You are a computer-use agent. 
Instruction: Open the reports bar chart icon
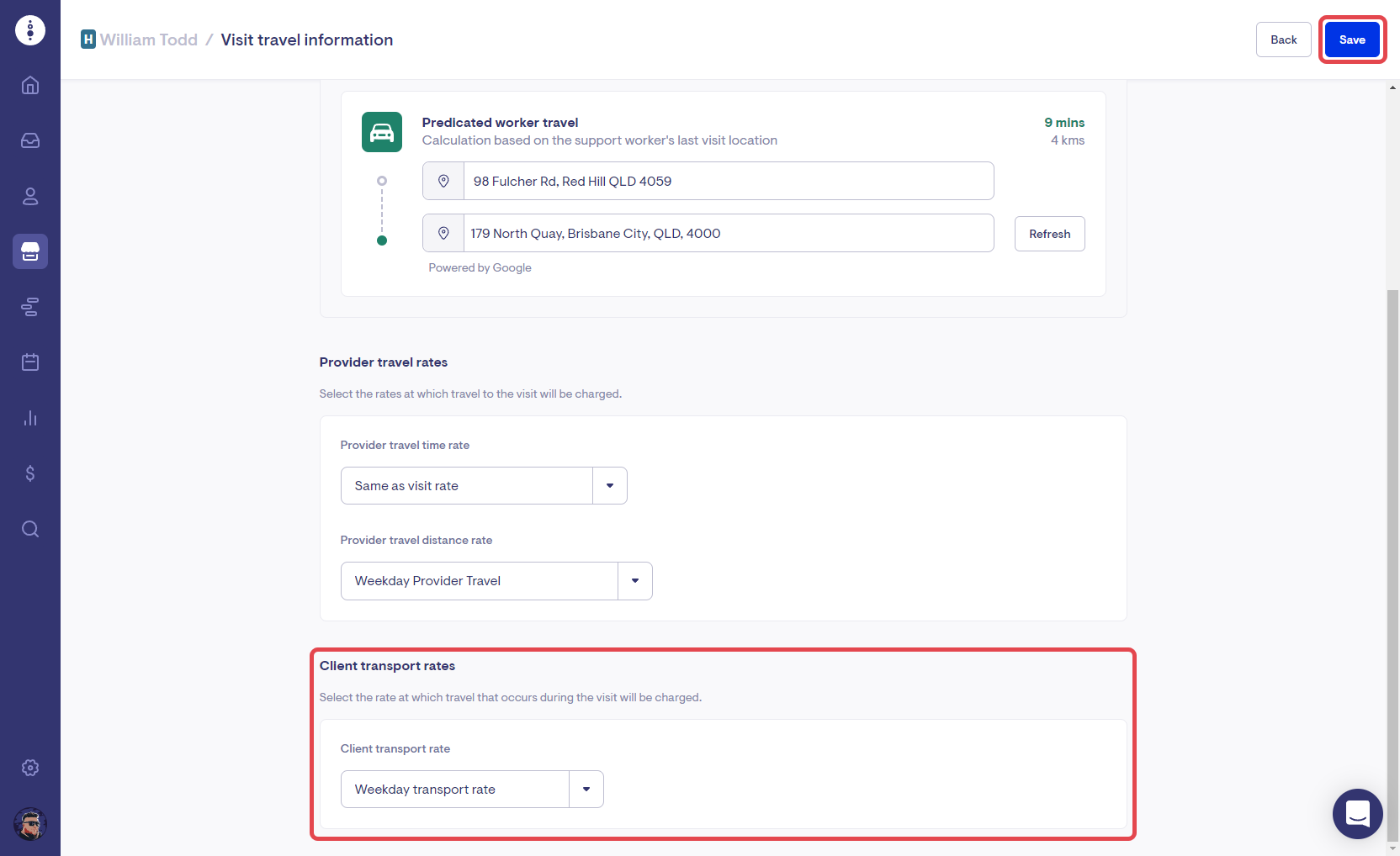tap(30, 418)
